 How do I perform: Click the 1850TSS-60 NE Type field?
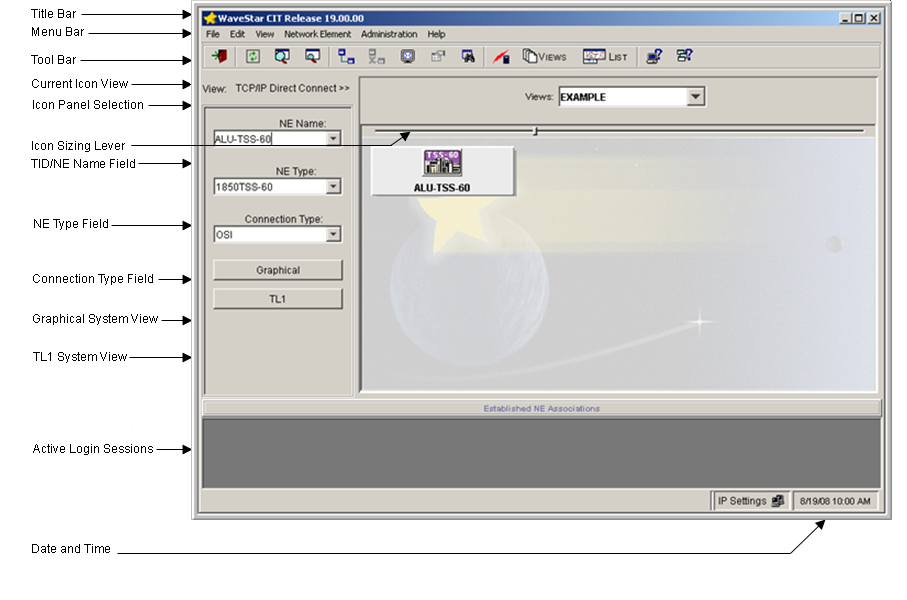(270, 186)
